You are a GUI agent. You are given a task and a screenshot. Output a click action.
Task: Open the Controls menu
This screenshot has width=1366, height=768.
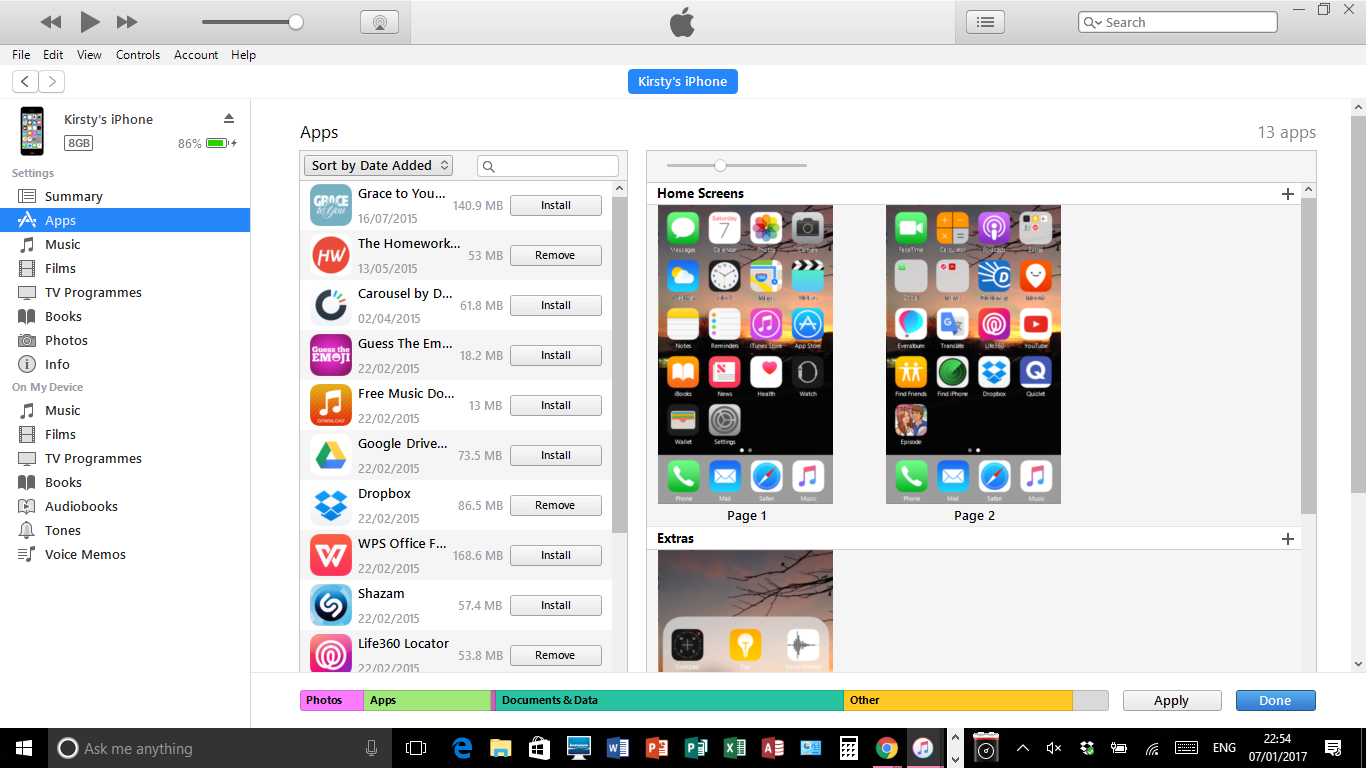pos(138,55)
